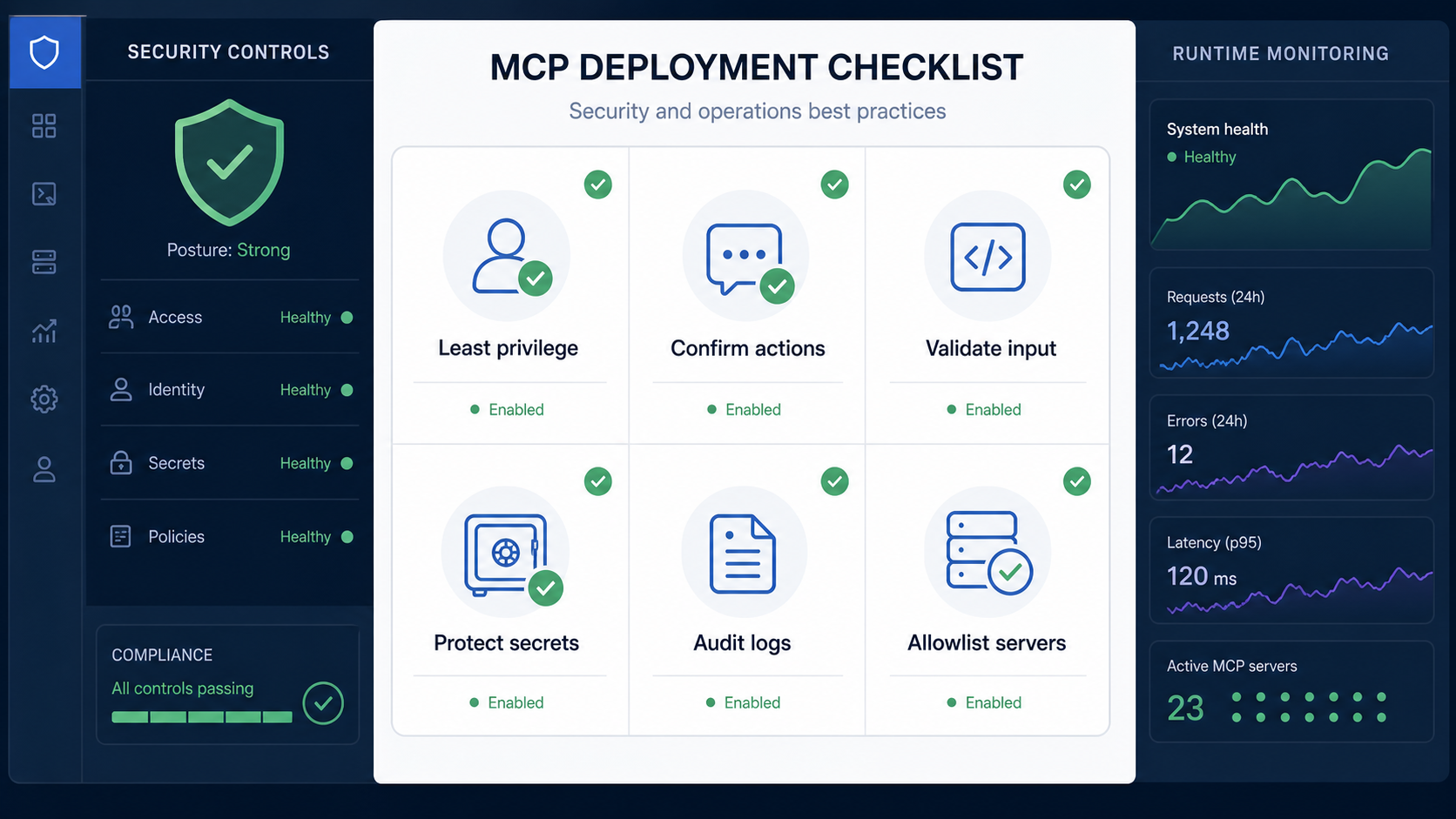Image resolution: width=1456 pixels, height=819 pixels.
Task: Toggle the Least privilege card checkmark
Action: [598, 185]
